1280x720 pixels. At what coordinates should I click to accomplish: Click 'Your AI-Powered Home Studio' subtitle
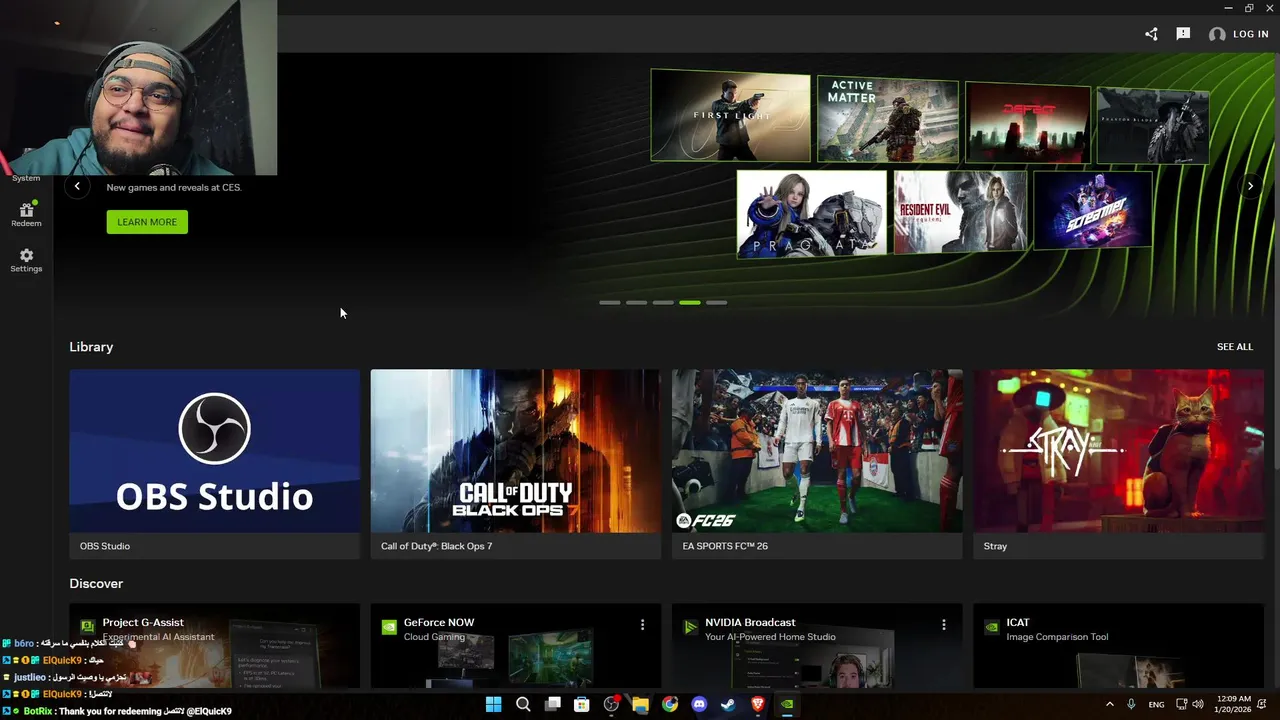tap(770, 637)
